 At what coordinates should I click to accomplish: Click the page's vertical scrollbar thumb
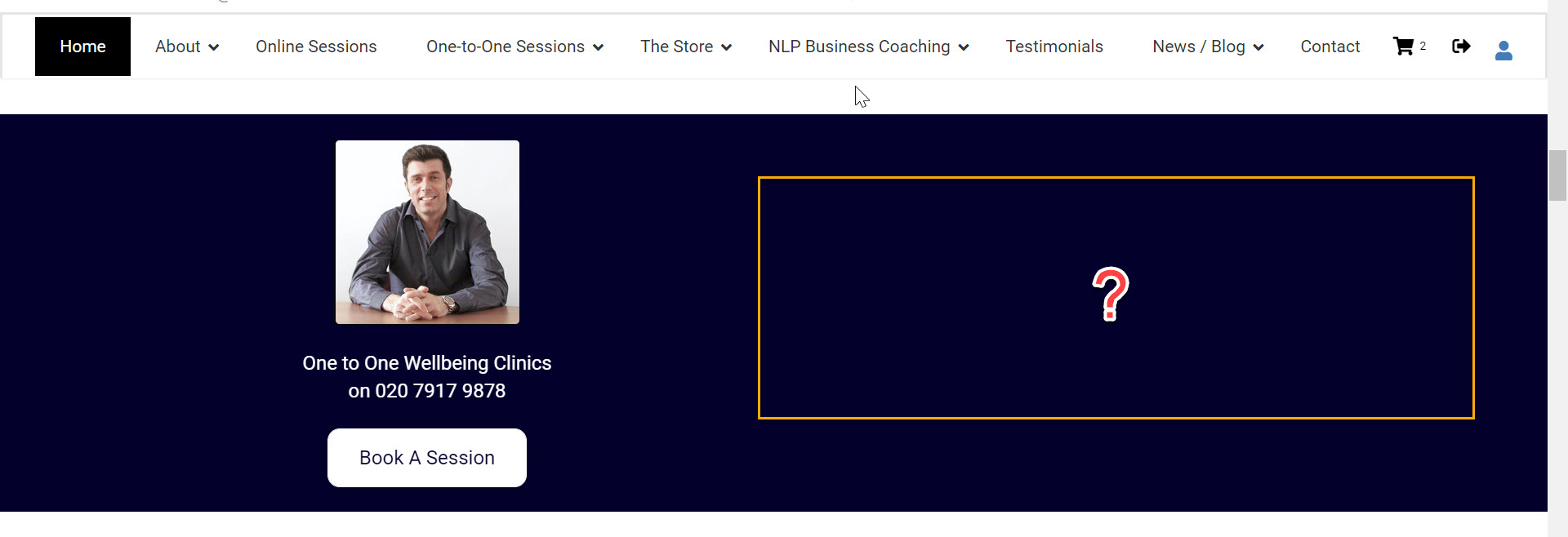[1557, 175]
